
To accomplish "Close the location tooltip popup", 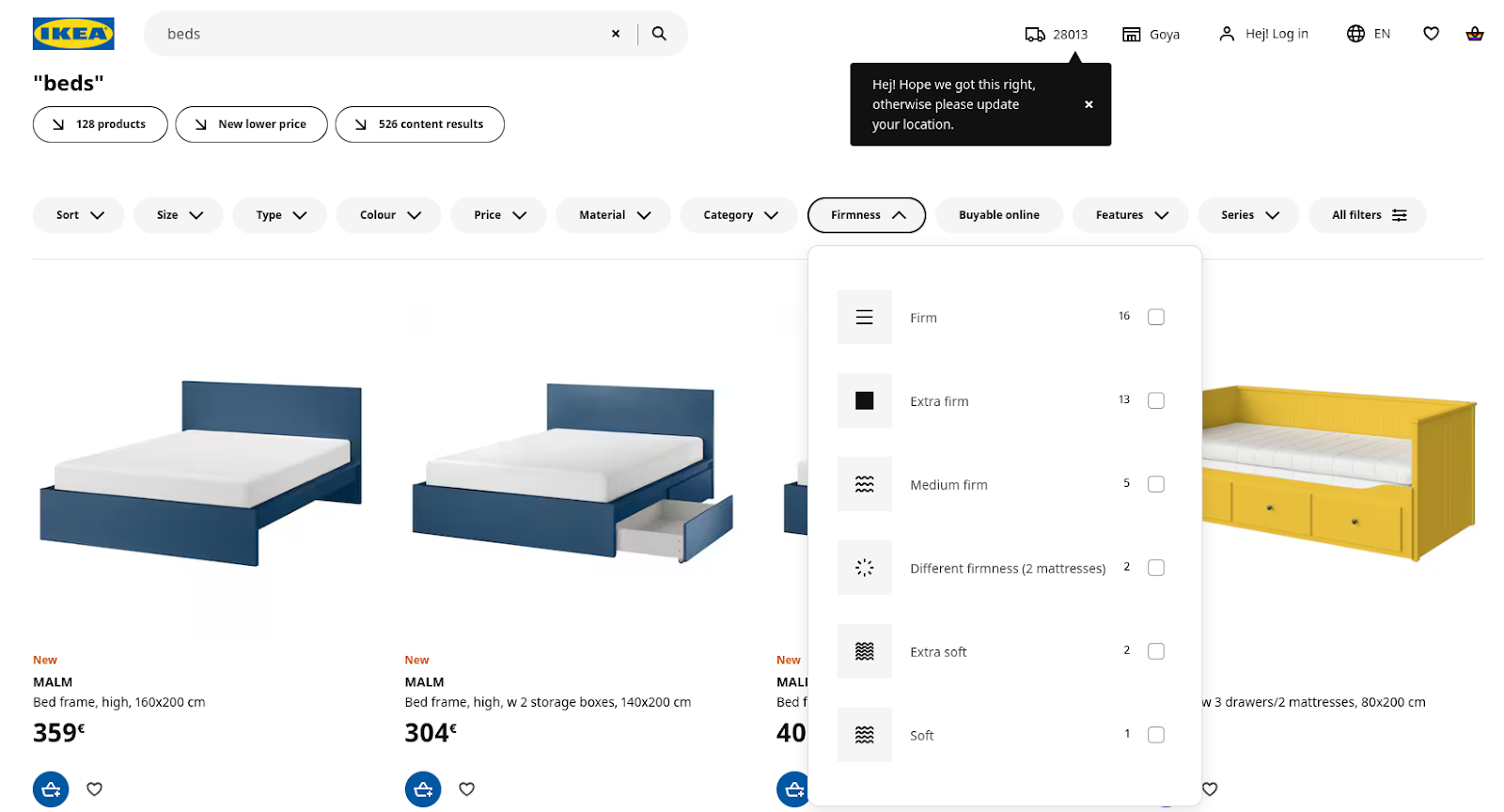I will 1089,104.
